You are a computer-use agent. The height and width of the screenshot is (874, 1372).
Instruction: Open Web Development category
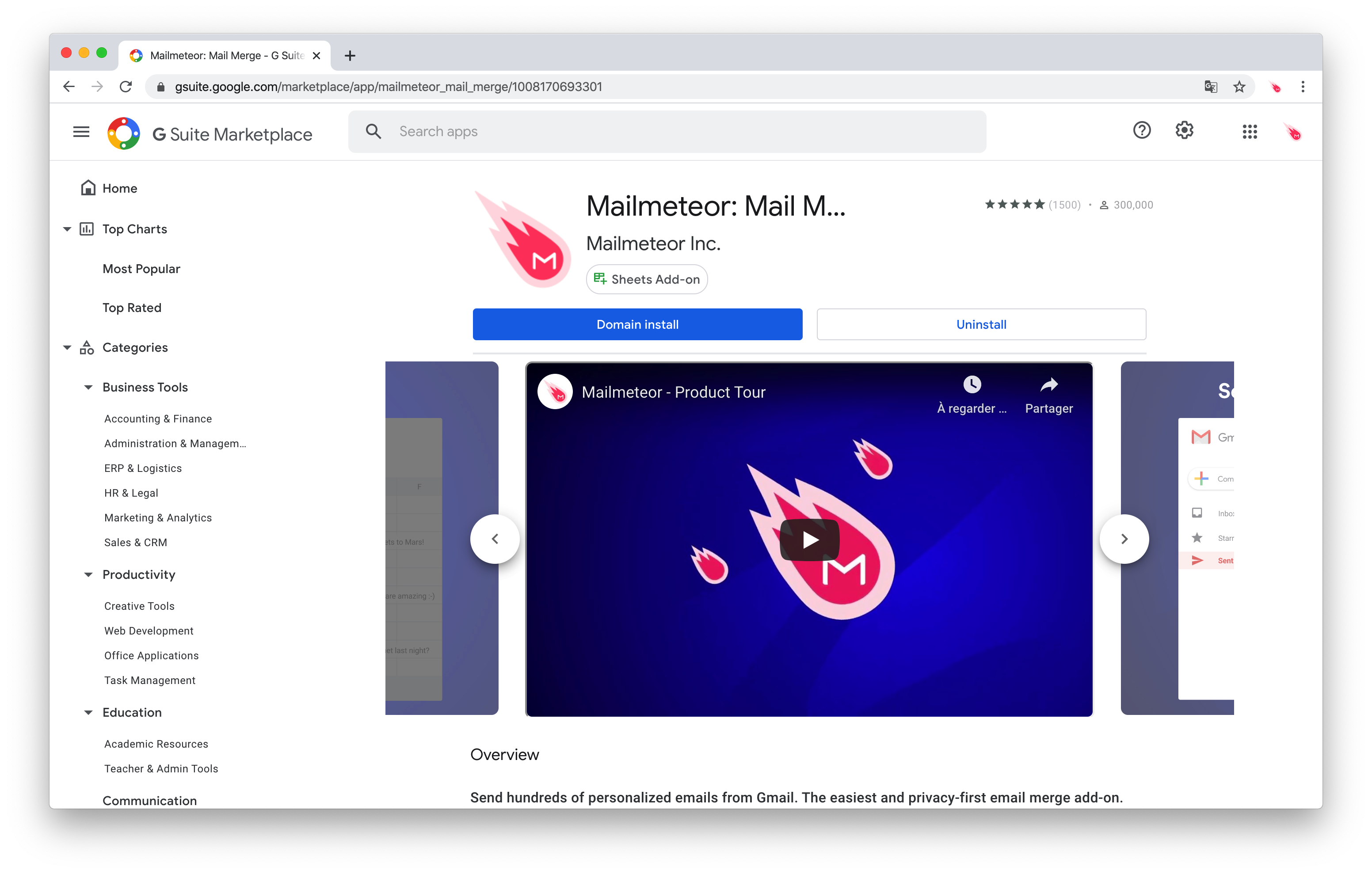(x=149, y=631)
